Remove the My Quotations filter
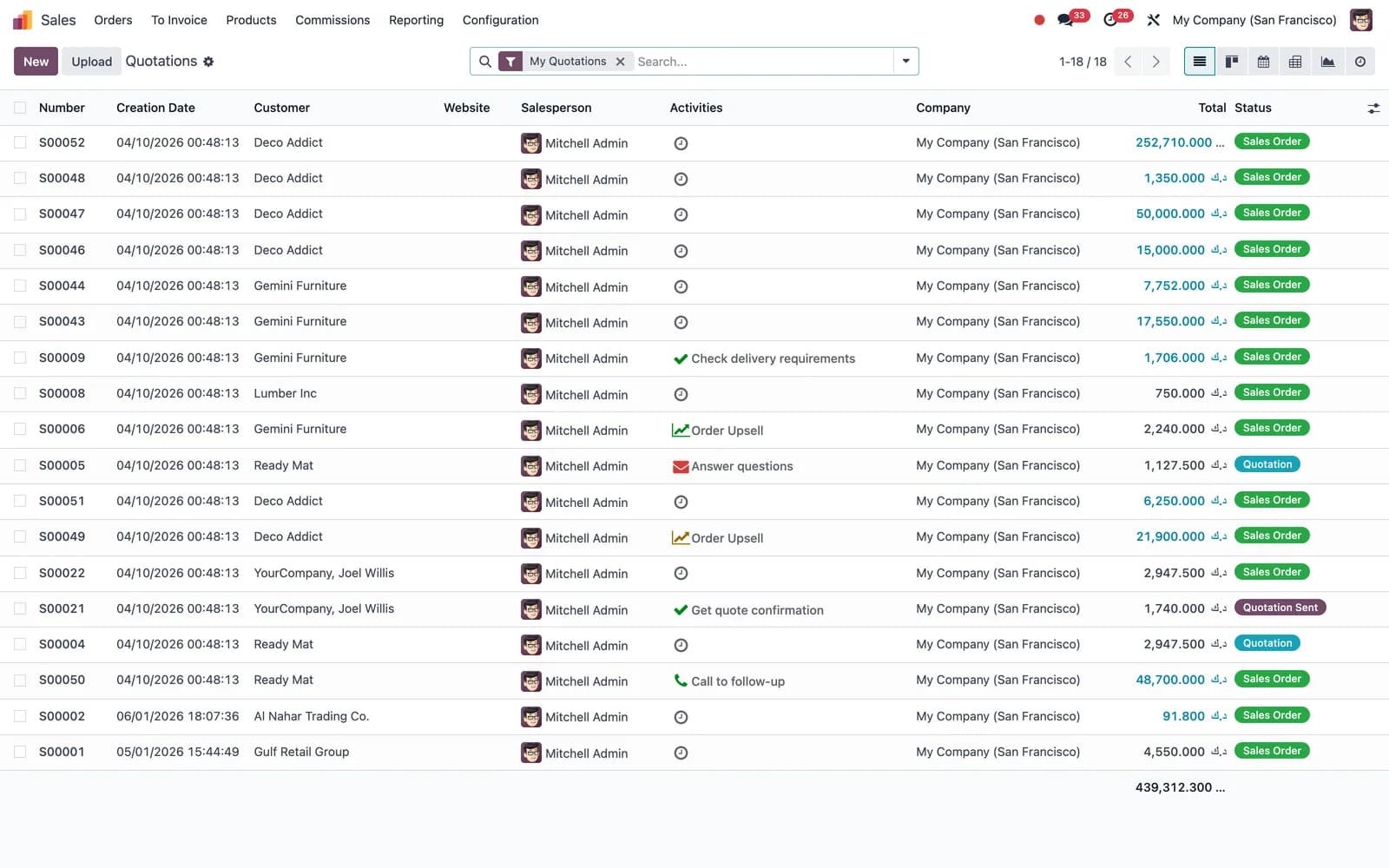The image size is (1389, 868). [620, 62]
